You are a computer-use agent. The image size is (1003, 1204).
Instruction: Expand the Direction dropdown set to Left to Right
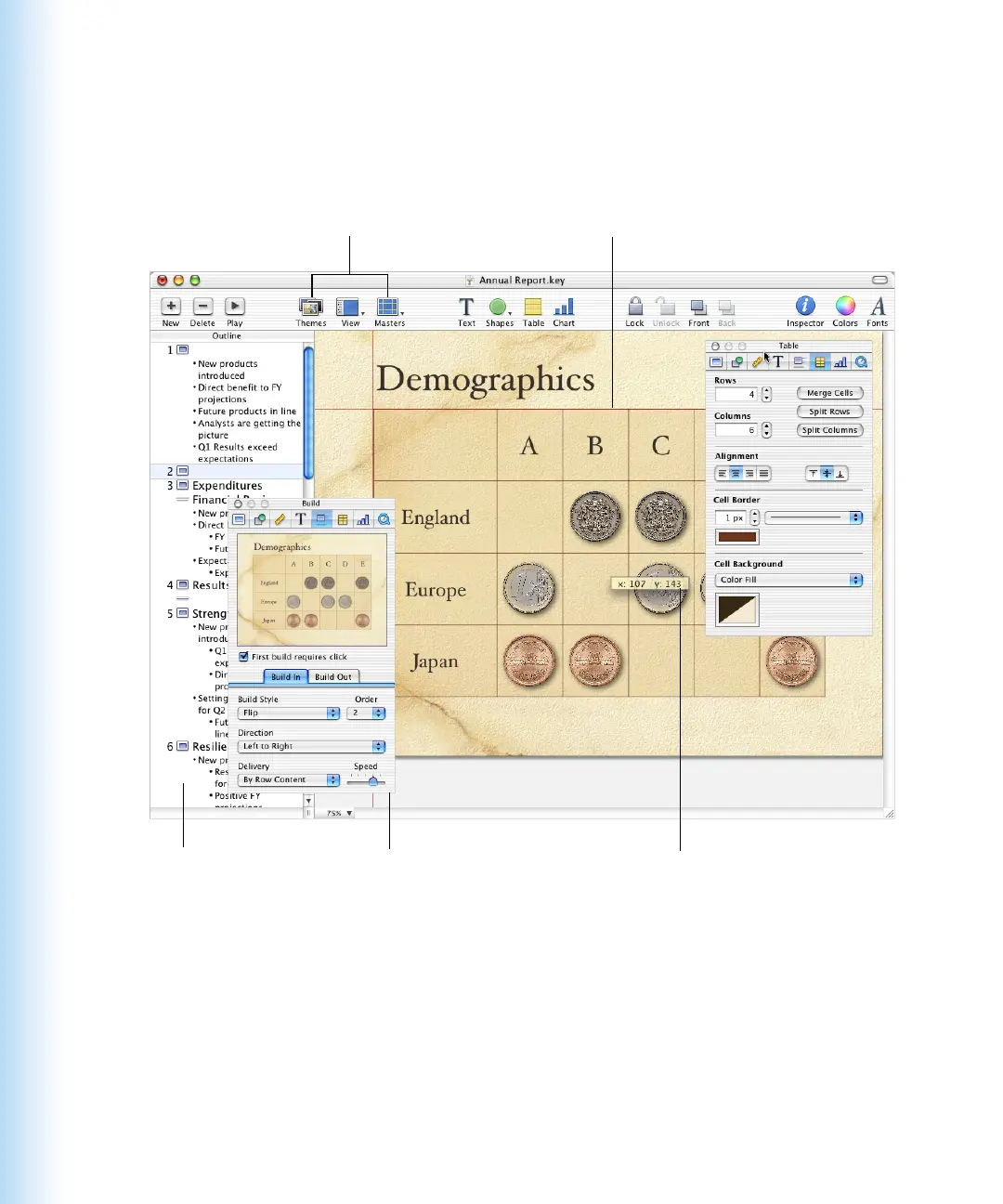point(311,747)
